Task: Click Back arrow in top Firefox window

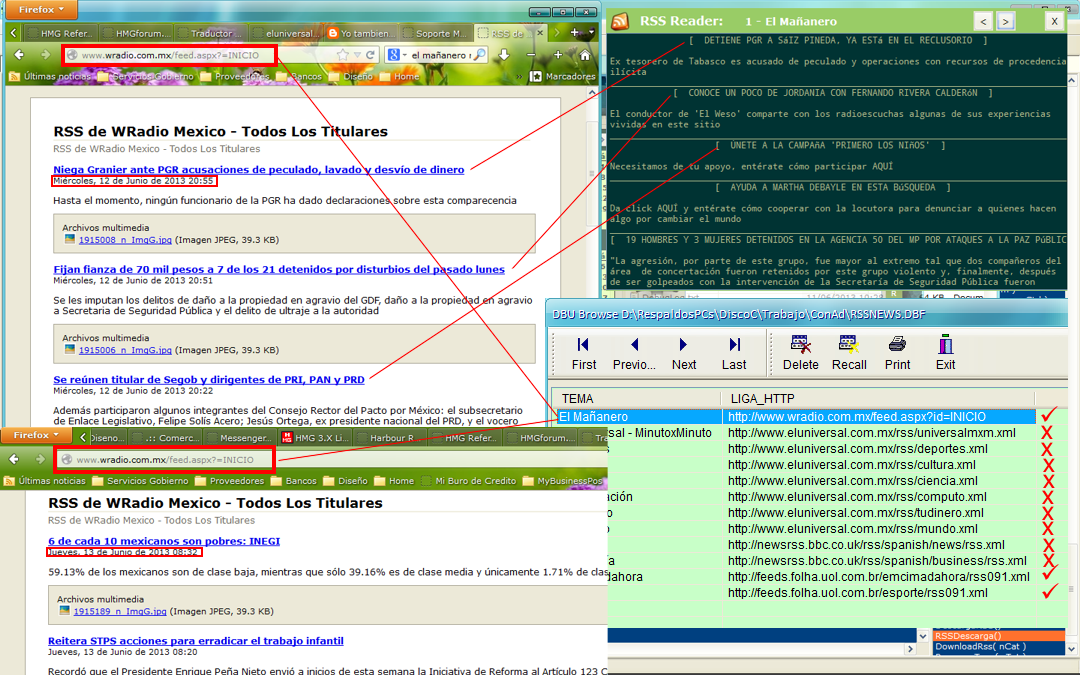Action: coord(19,54)
